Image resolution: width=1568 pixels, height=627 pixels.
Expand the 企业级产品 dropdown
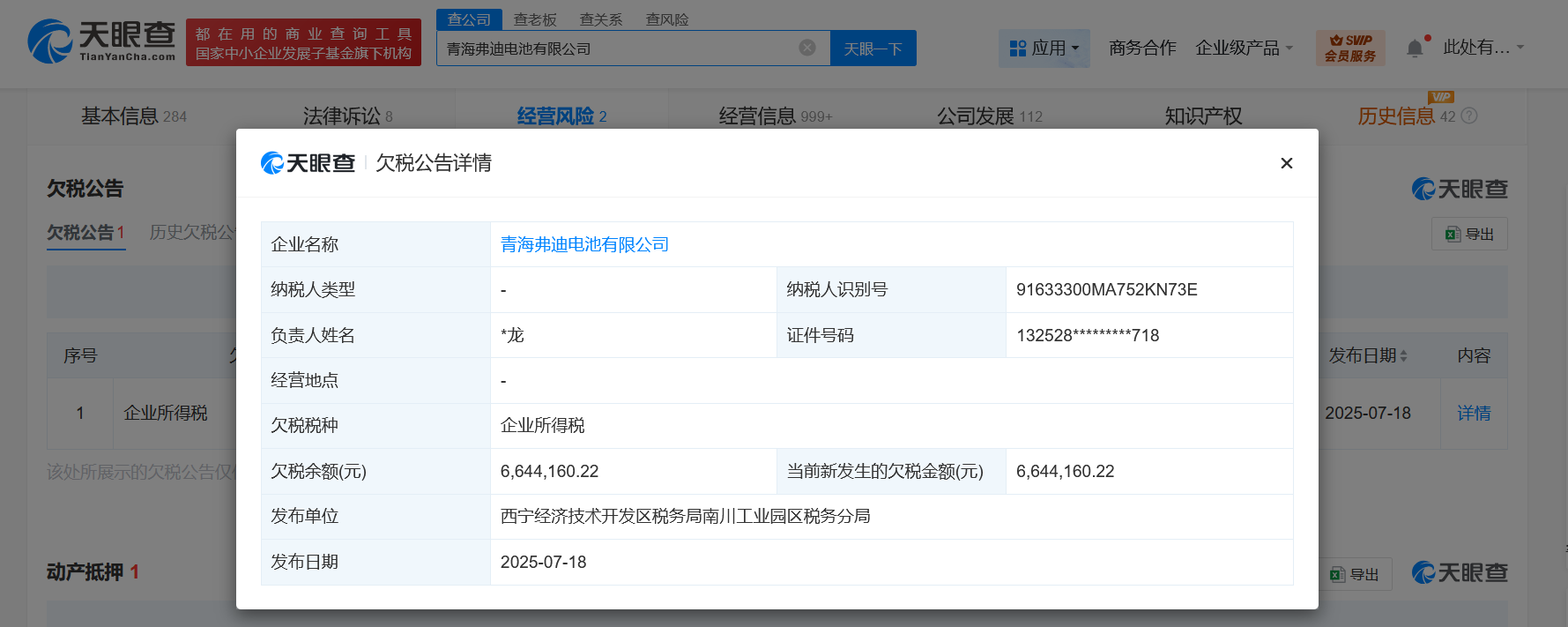1244,48
